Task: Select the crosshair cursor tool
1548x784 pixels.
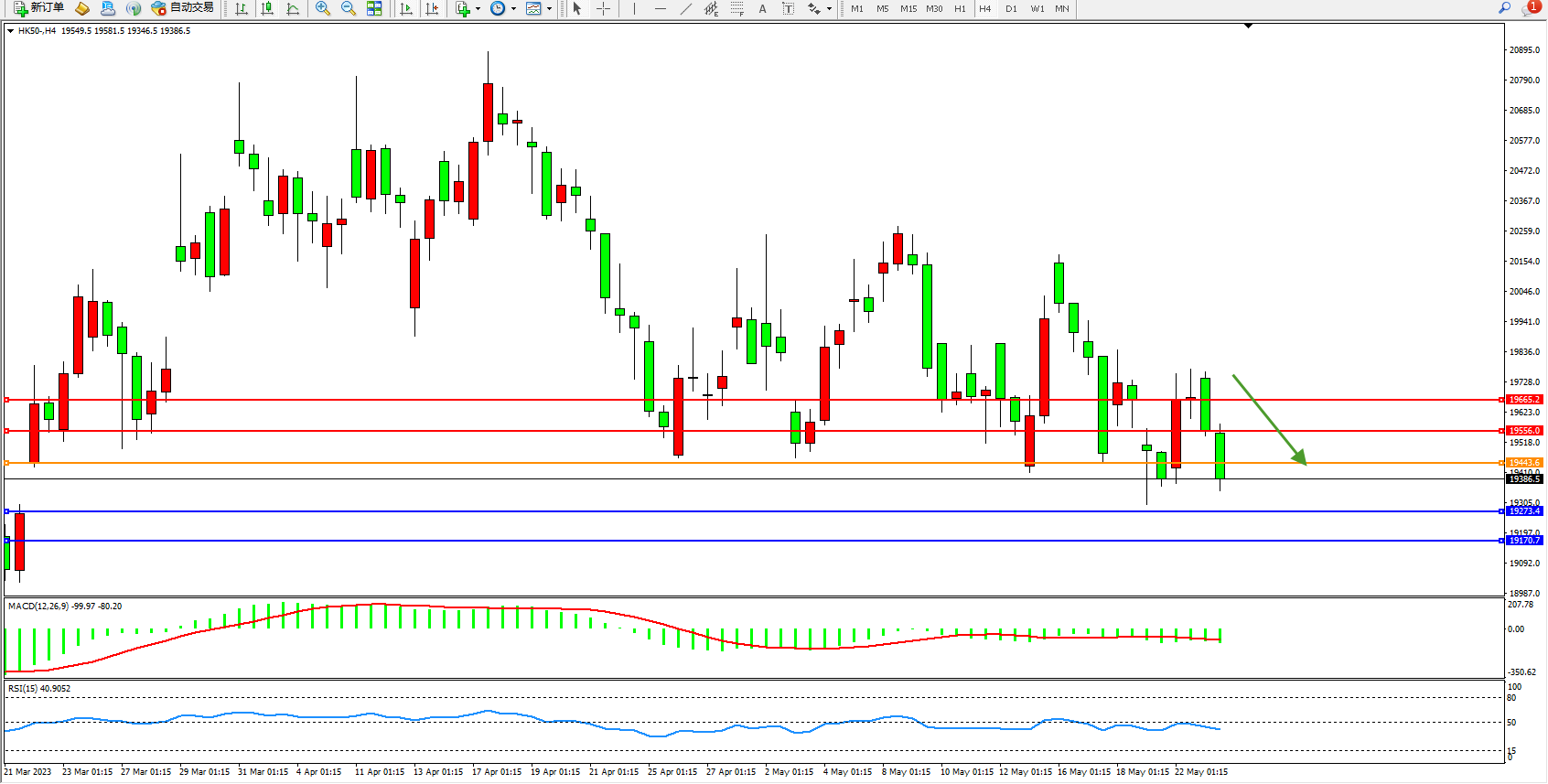Action: tap(604, 8)
